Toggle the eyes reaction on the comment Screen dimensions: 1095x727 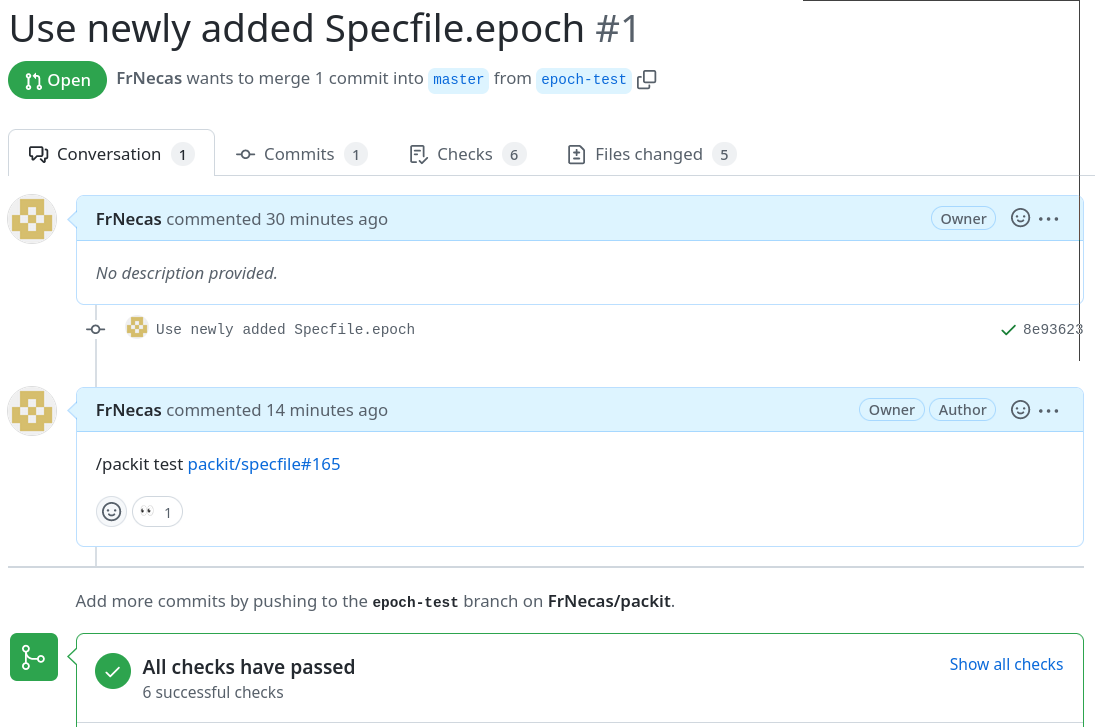157,512
